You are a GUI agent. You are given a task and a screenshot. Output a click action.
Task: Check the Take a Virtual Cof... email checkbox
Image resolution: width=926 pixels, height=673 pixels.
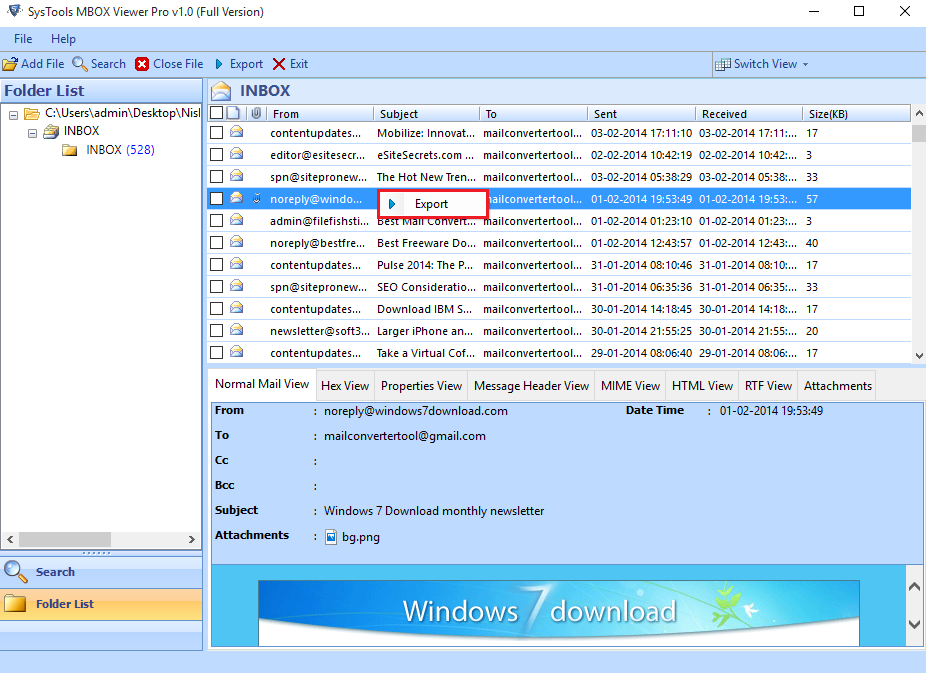click(217, 352)
